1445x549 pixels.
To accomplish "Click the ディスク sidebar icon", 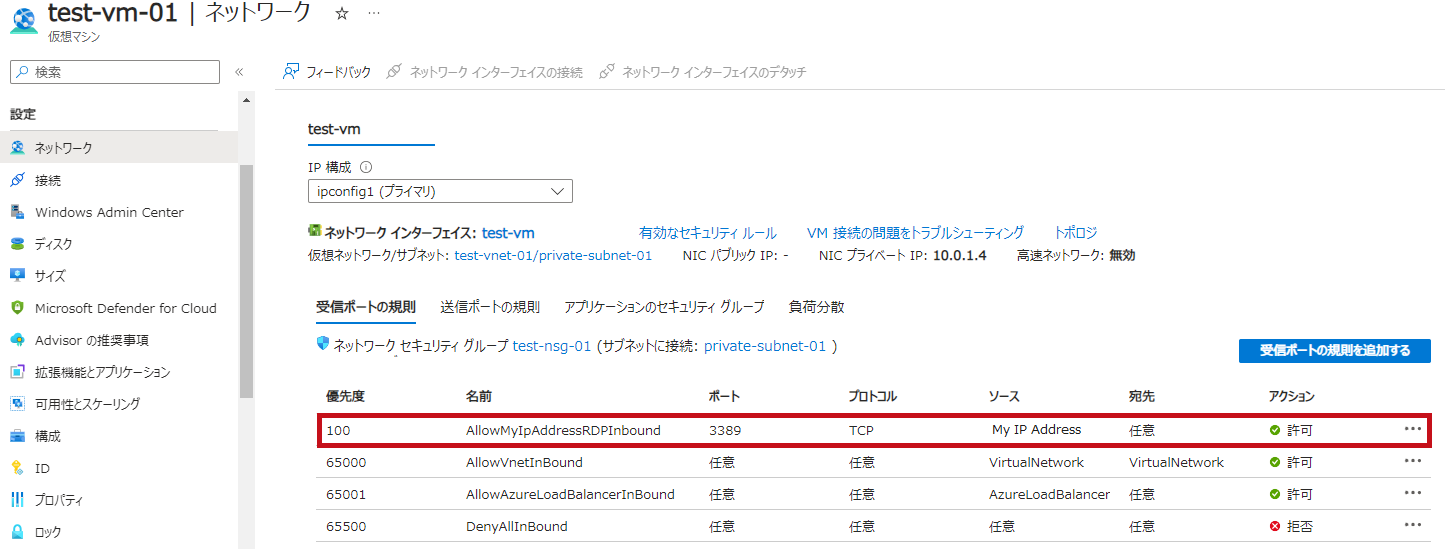I will tap(17, 244).
